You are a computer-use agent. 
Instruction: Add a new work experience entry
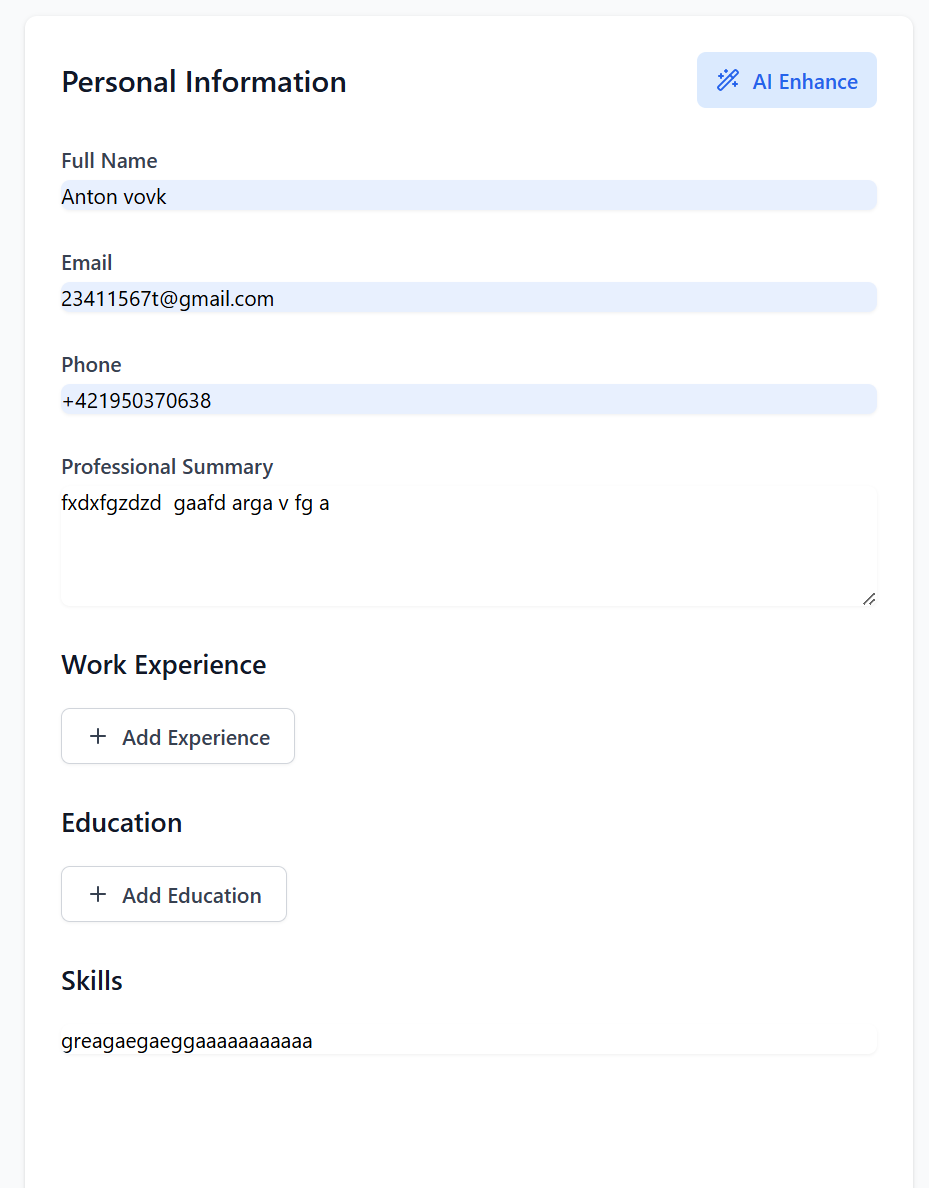coord(178,737)
